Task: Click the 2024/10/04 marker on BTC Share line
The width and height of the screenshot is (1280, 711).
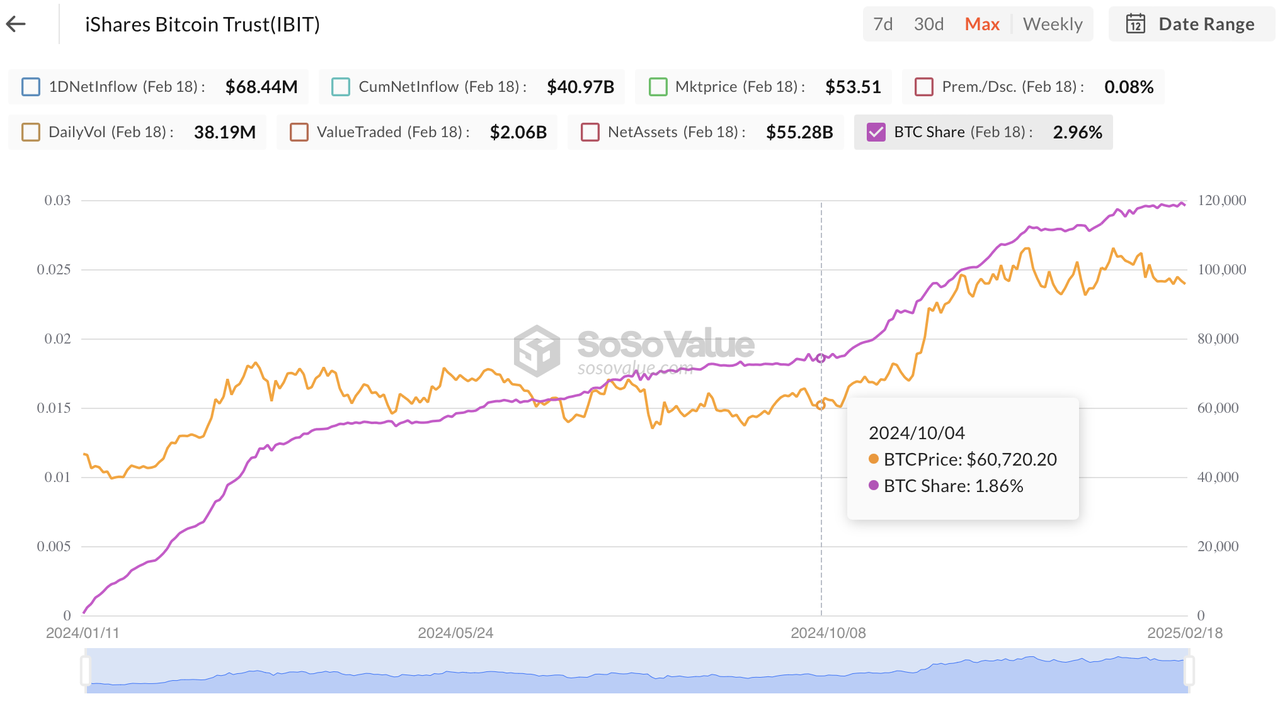Action: (822, 357)
